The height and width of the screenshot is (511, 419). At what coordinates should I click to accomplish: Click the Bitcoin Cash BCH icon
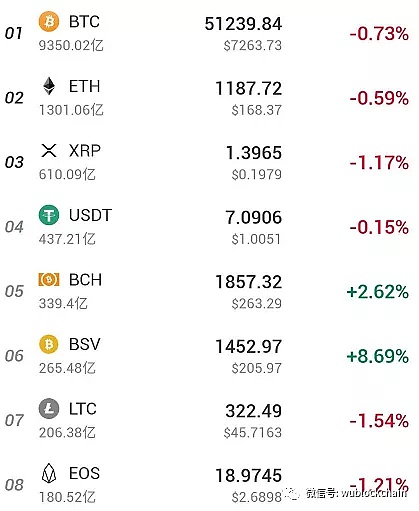click(49, 279)
